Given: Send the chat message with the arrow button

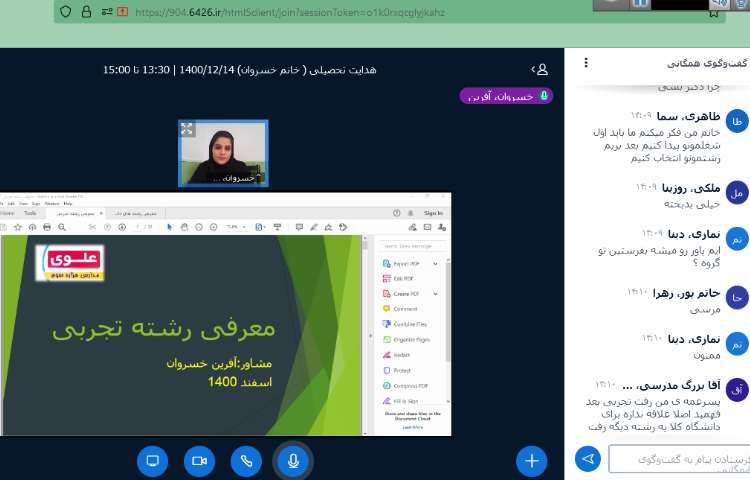Looking at the screenshot, I should pyautogui.click(x=588, y=459).
